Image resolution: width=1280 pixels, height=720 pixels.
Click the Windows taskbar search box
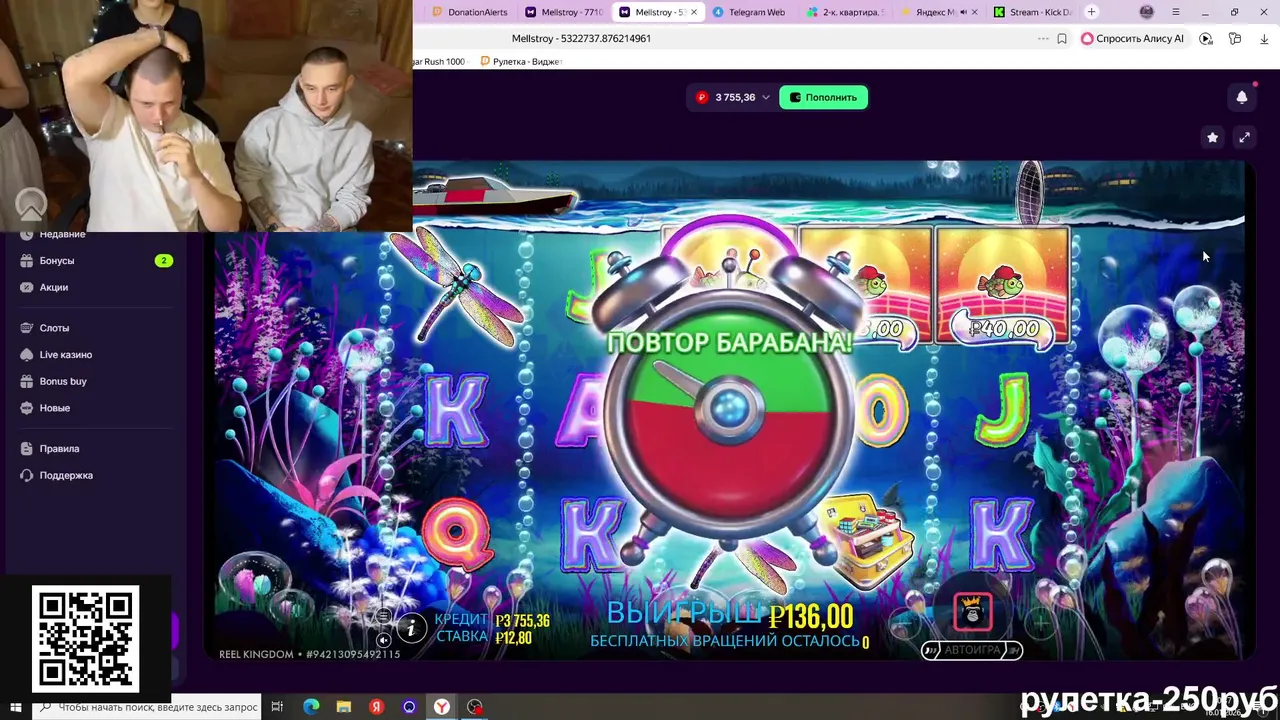pos(147,707)
